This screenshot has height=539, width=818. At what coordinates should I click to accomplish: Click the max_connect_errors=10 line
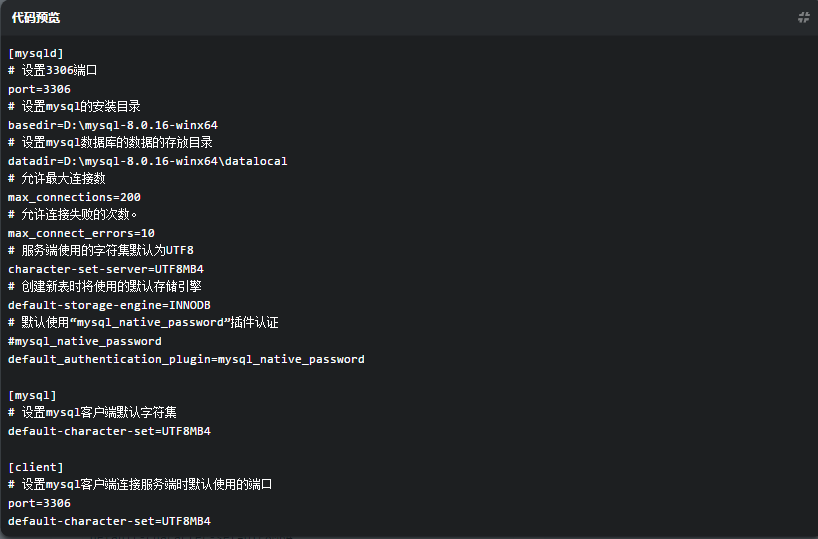[81, 233]
